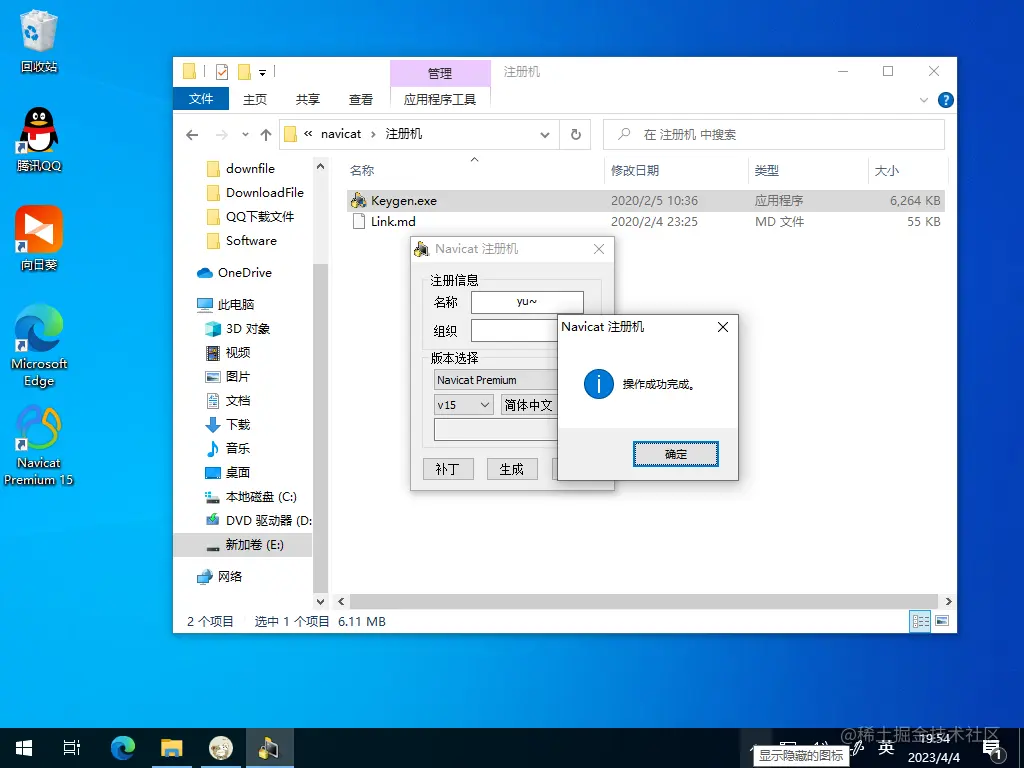Screen dimensions: 1024x768
Task: Sort by 名称 column header
Action: [x=475, y=170]
